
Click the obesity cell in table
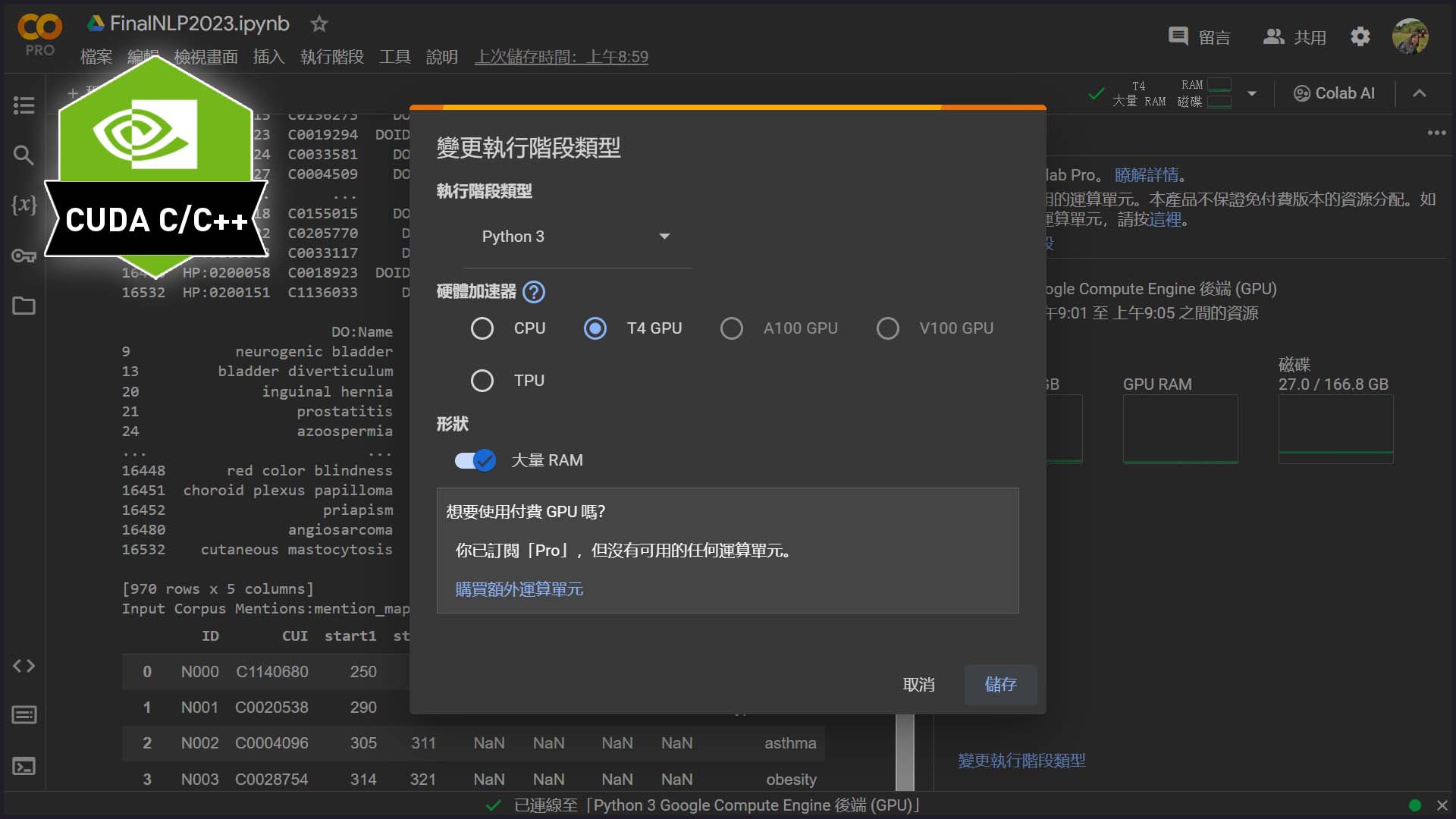tap(791, 780)
